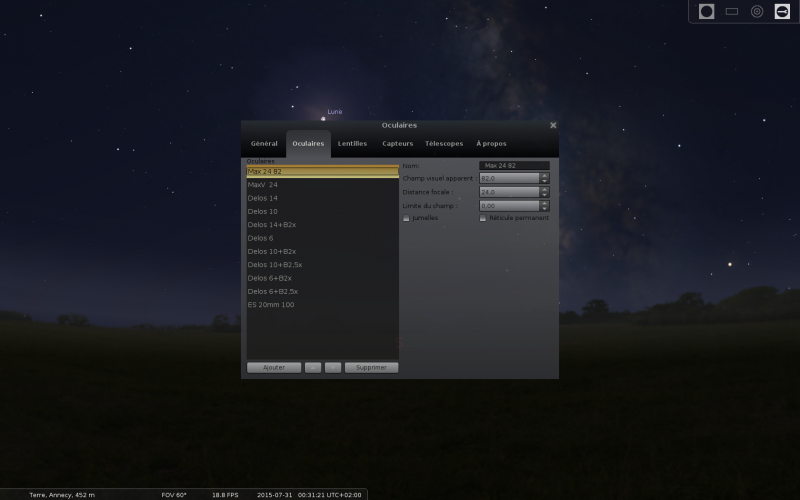This screenshot has height=500, width=800.
Task: Select Delos 14 eyepiece
Action: click(322, 198)
